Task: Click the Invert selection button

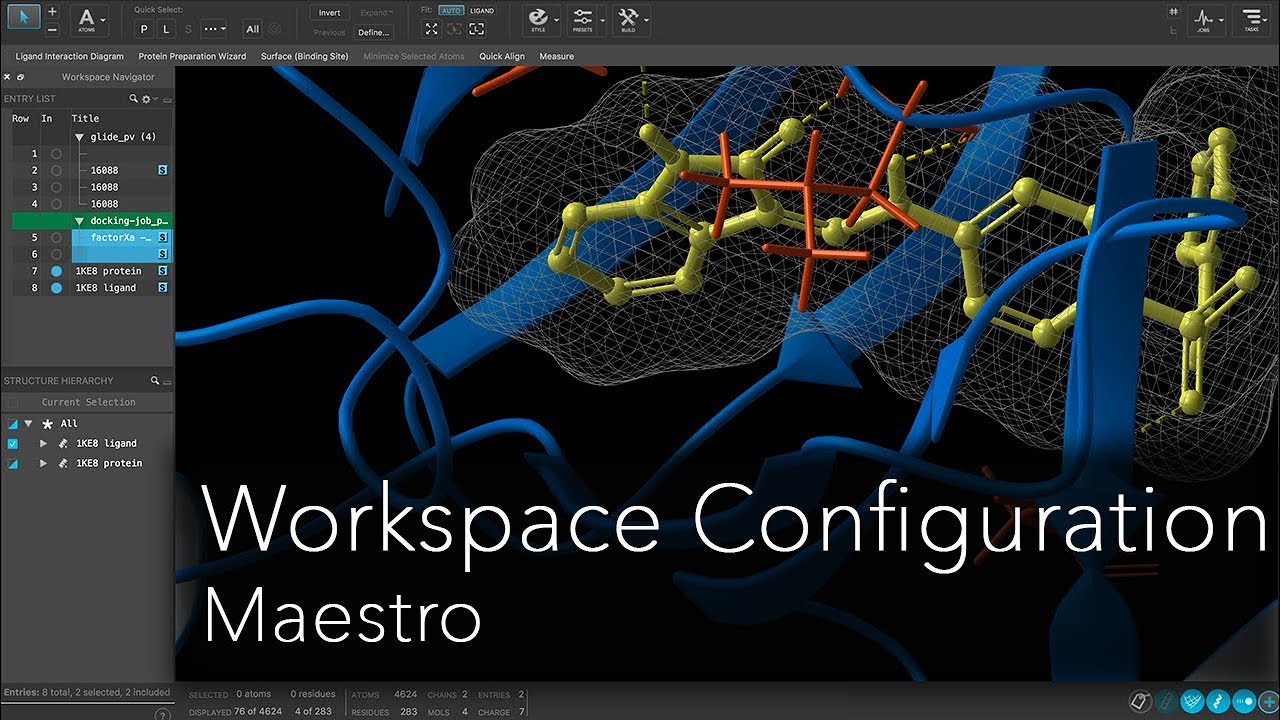Action: click(x=330, y=13)
